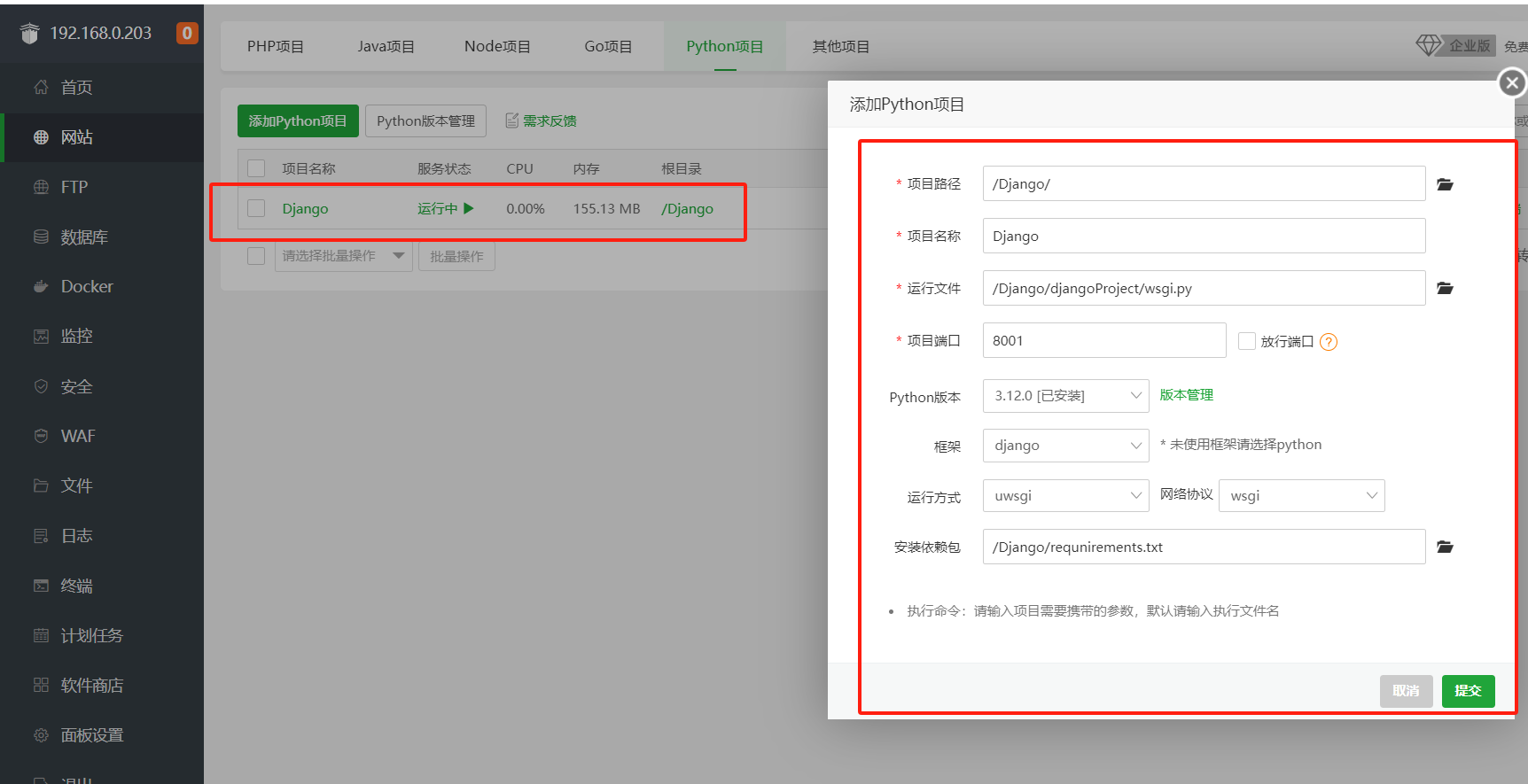Click the 终端 terminal icon
1528x784 pixels.
[x=41, y=586]
